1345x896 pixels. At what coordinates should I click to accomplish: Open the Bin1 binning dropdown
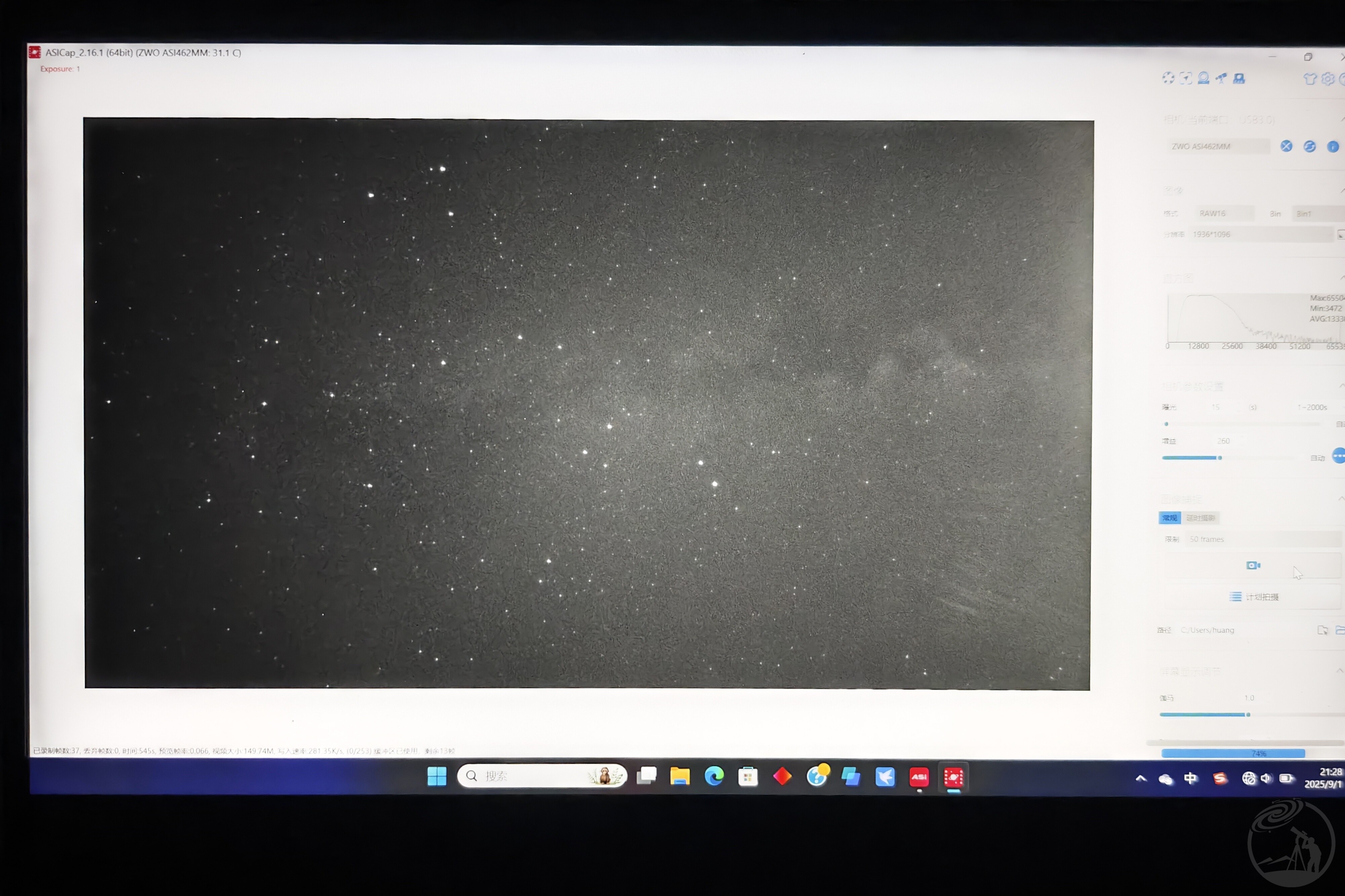pyautogui.click(x=1319, y=213)
